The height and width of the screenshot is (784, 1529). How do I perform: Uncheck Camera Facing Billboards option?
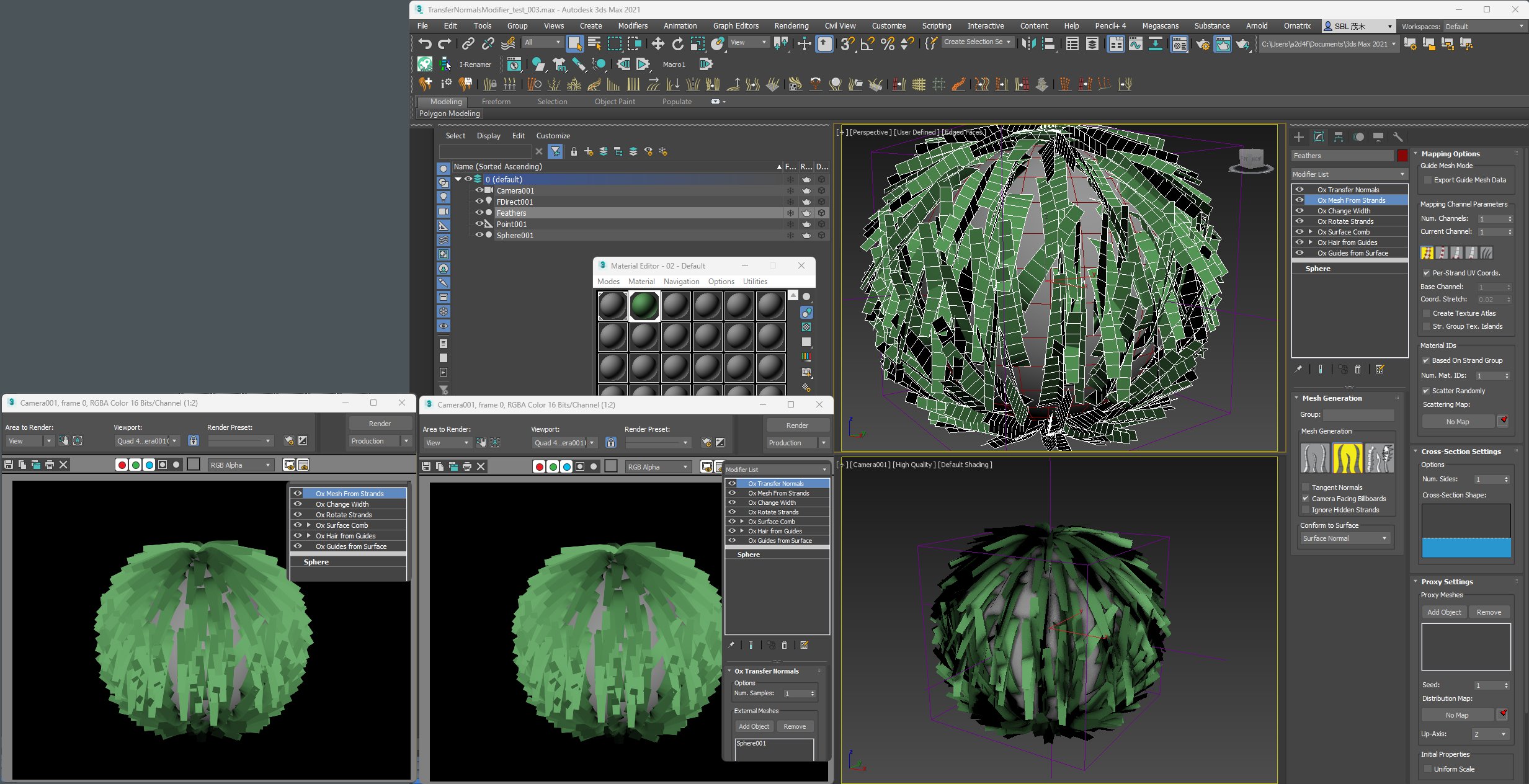pos(1306,499)
